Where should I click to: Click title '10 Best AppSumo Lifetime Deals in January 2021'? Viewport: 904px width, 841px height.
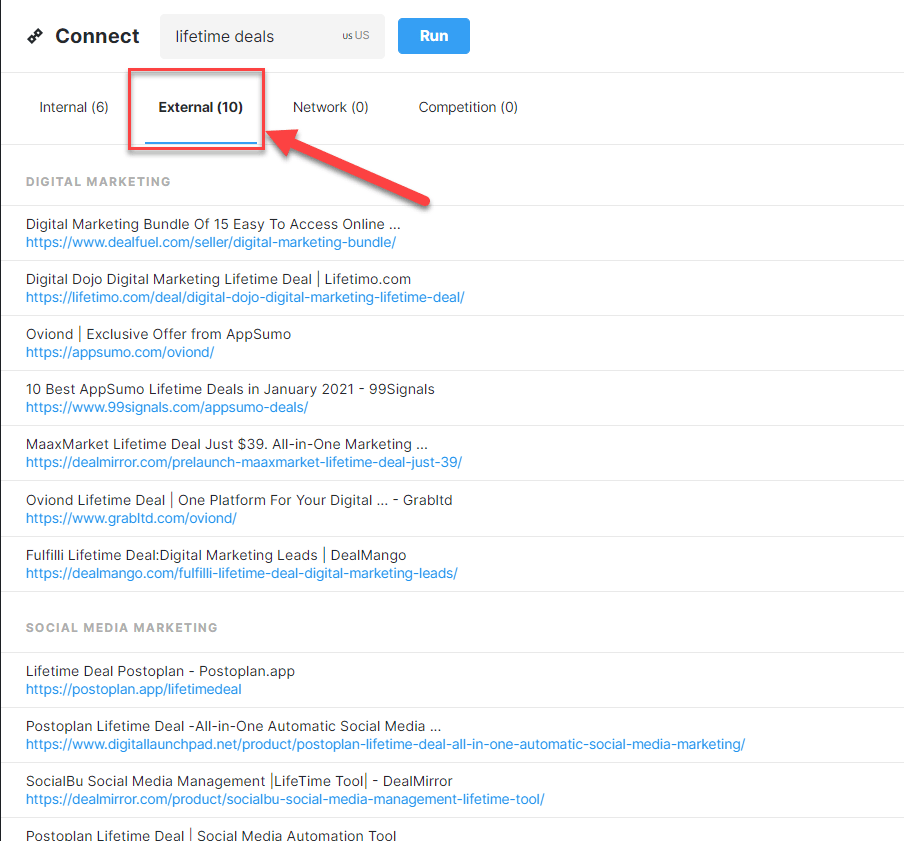[x=190, y=389]
